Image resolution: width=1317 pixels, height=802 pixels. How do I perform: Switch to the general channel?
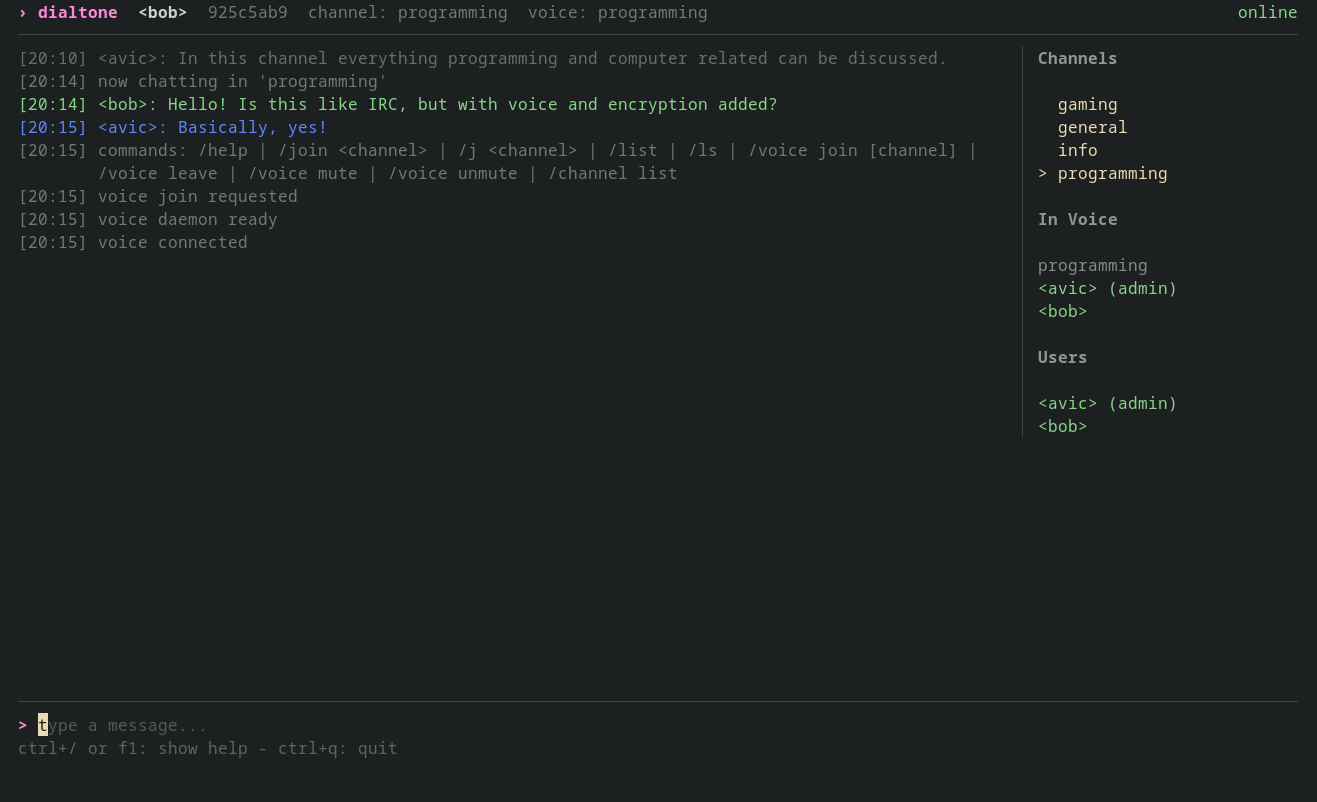pos(1092,128)
